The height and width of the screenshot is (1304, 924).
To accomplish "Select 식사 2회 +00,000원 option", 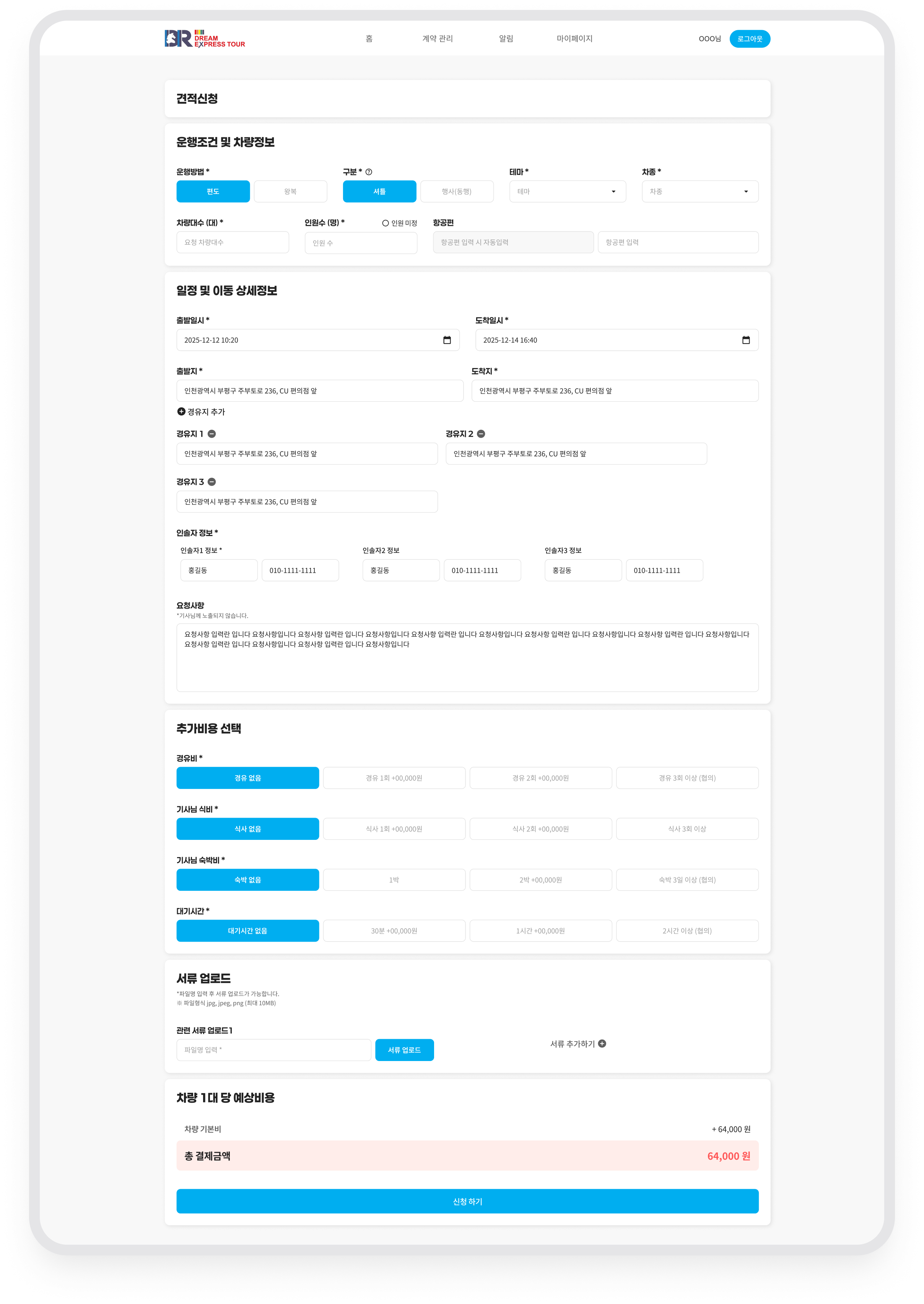I will [540, 829].
